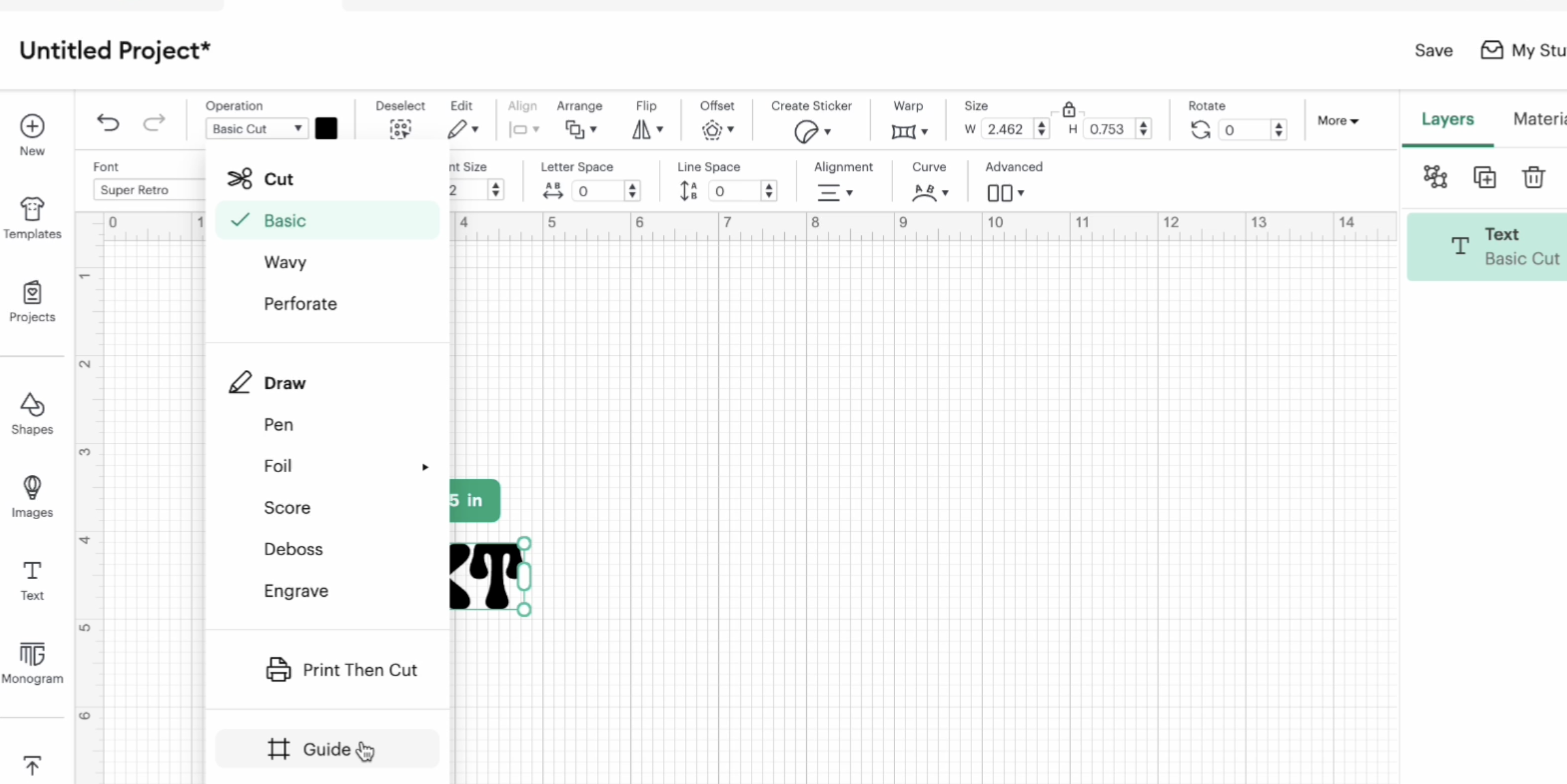Viewport: 1567px width, 784px height.
Task: Open the Operation dropdown showing Basic Cut
Action: (256, 128)
